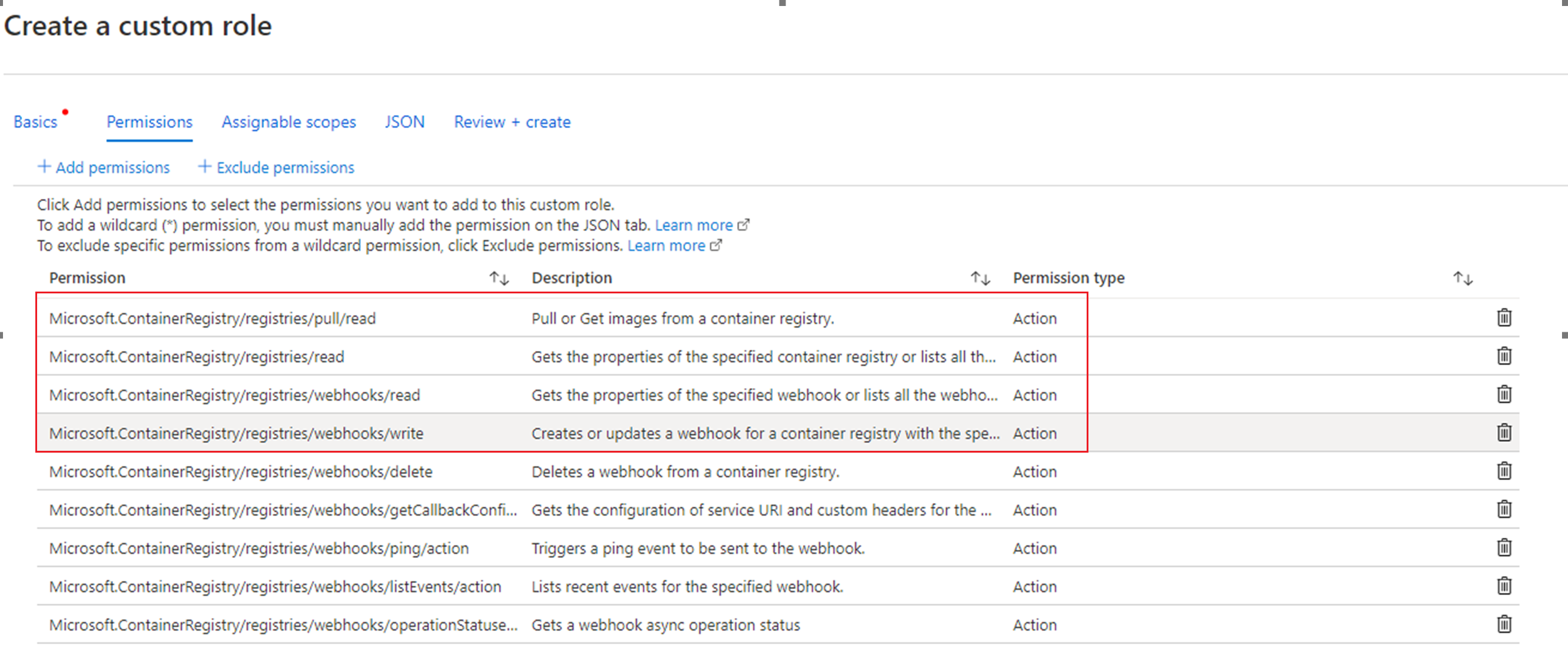1568x661 pixels.
Task: Select the webhooks/delete permission row text
Action: [241, 472]
